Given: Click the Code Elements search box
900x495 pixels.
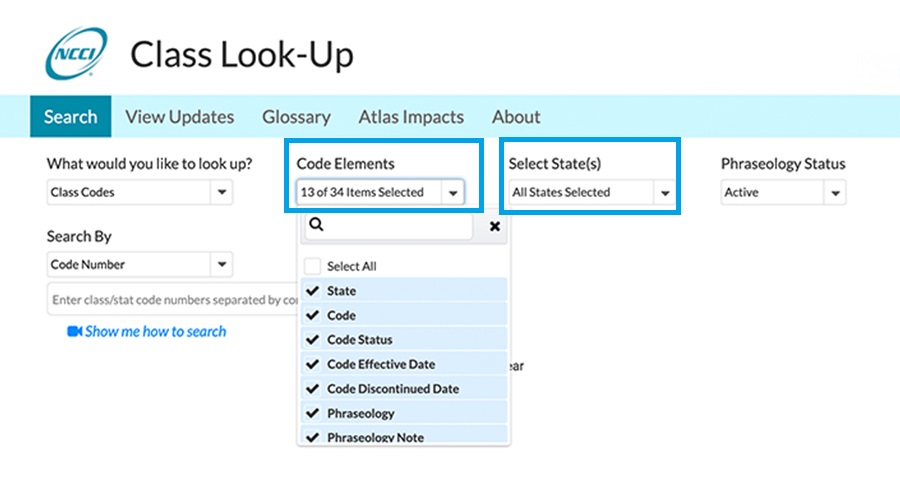Looking at the screenshot, I should click(x=389, y=226).
